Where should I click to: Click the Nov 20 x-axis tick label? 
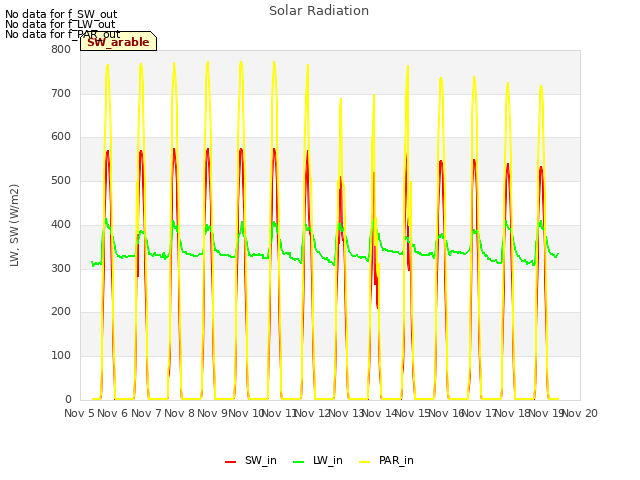580,413
